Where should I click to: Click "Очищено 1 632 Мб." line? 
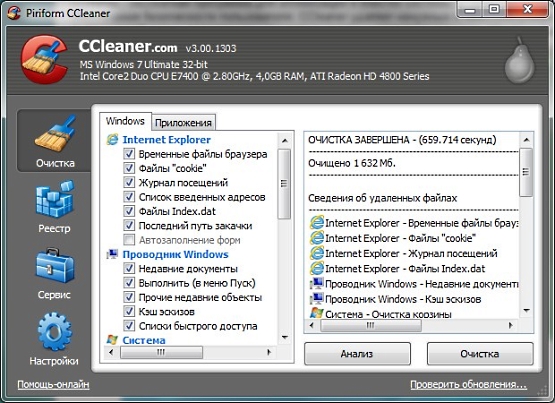tap(351, 163)
